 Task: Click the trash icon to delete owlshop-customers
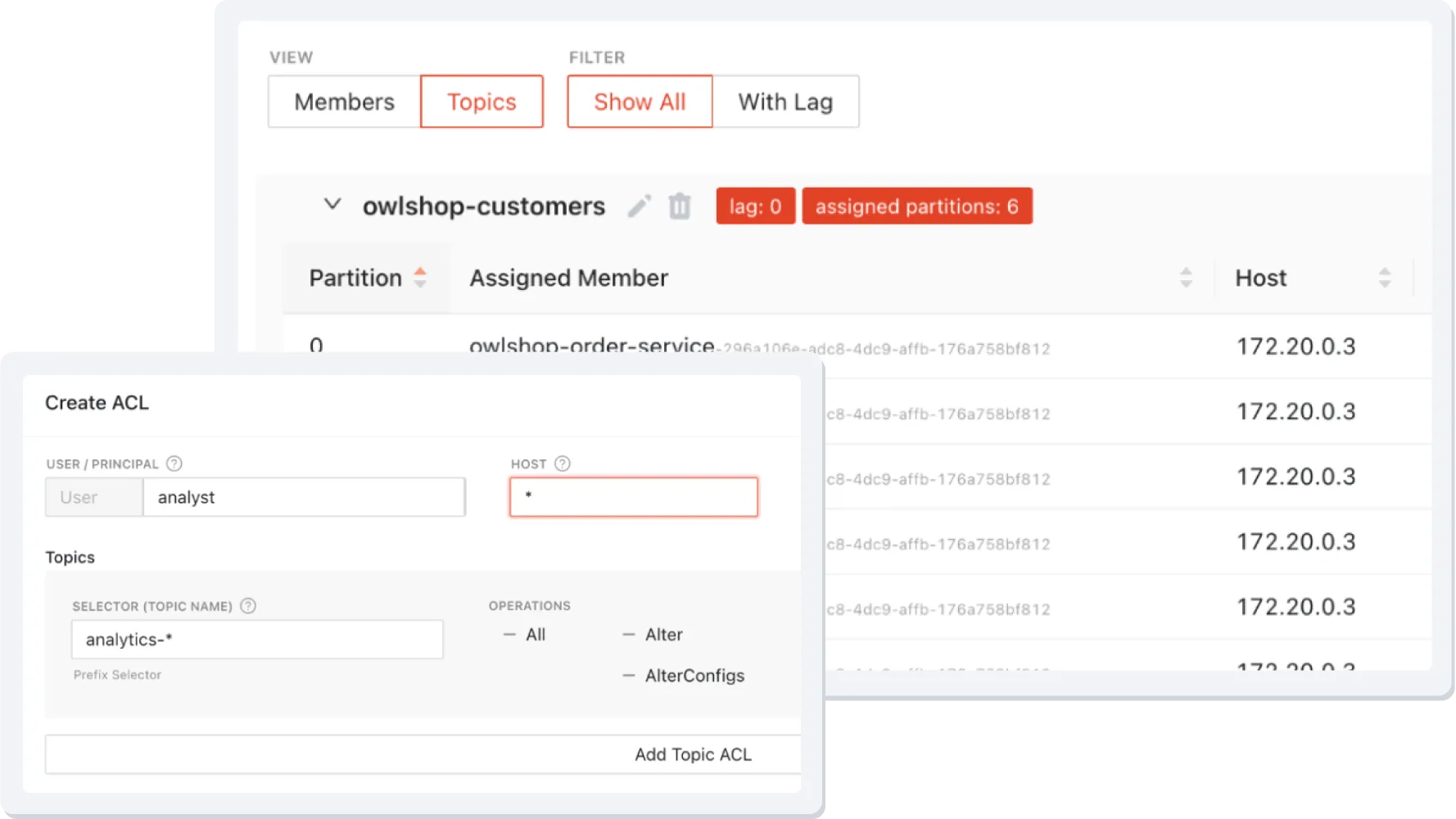tap(679, 206)
